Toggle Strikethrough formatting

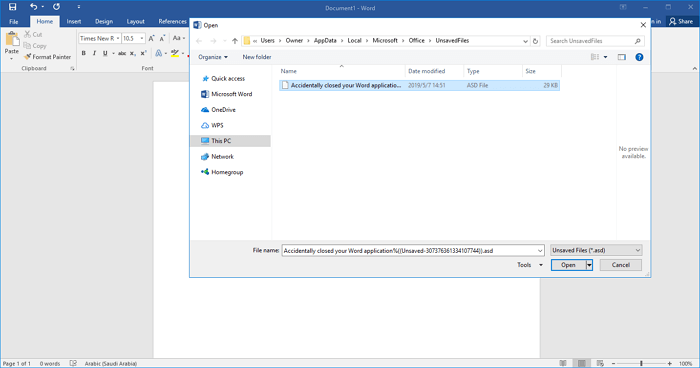122,53
